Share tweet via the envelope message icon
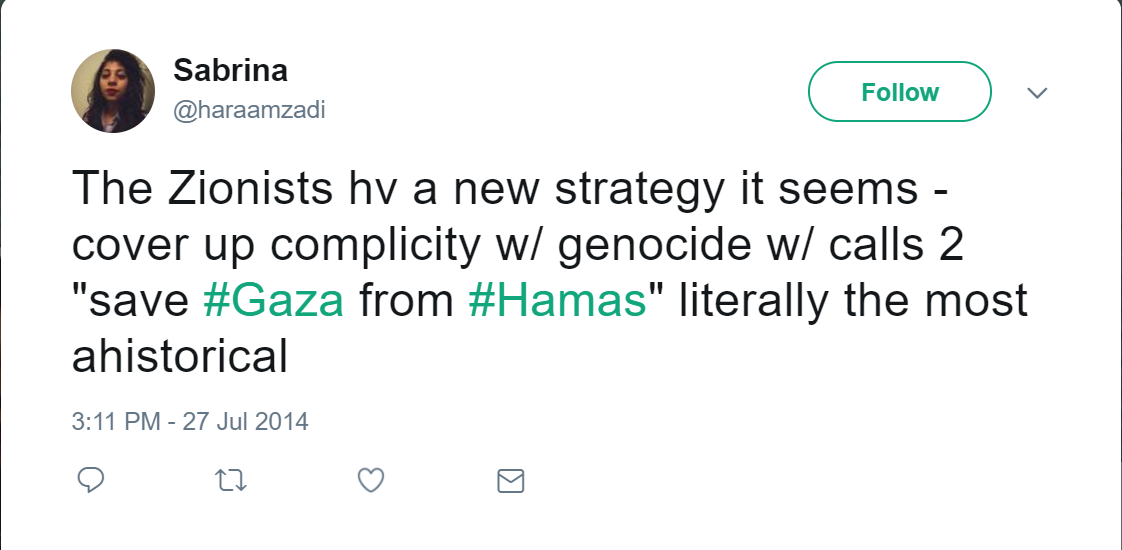Viewport: 1122px width, 550px height. 511,481
